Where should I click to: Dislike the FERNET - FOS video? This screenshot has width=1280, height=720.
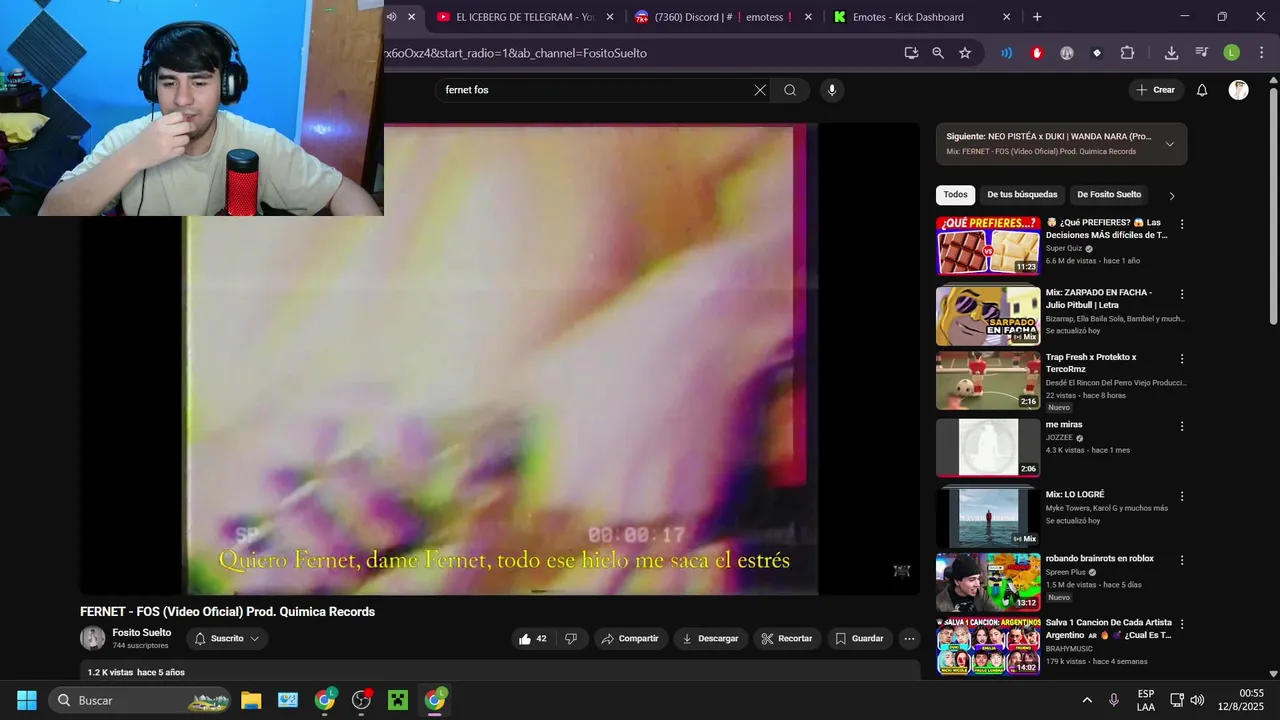pos(571,639)
